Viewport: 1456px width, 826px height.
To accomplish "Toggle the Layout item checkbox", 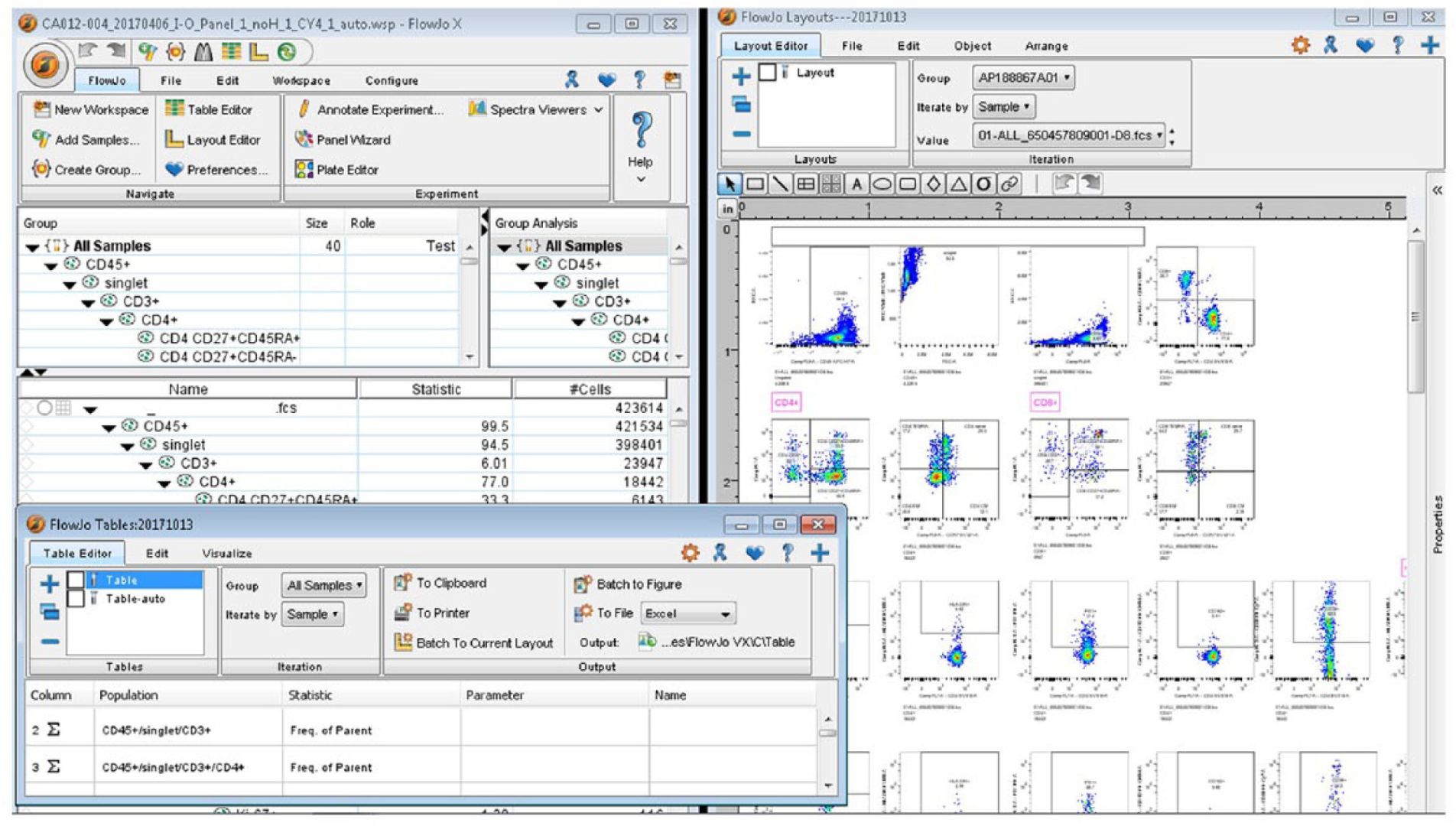I will tap(767, 73).
